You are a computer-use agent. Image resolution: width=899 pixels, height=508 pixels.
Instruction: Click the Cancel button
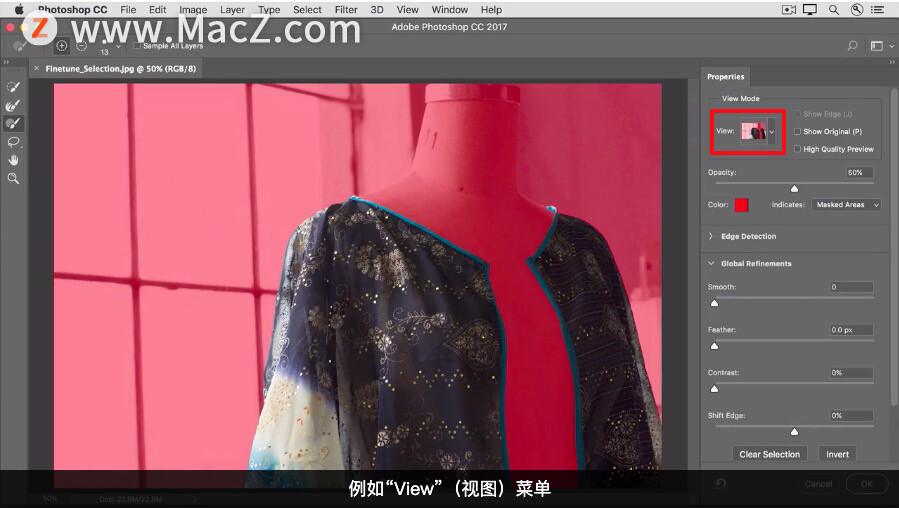click(x=818, y=484)
